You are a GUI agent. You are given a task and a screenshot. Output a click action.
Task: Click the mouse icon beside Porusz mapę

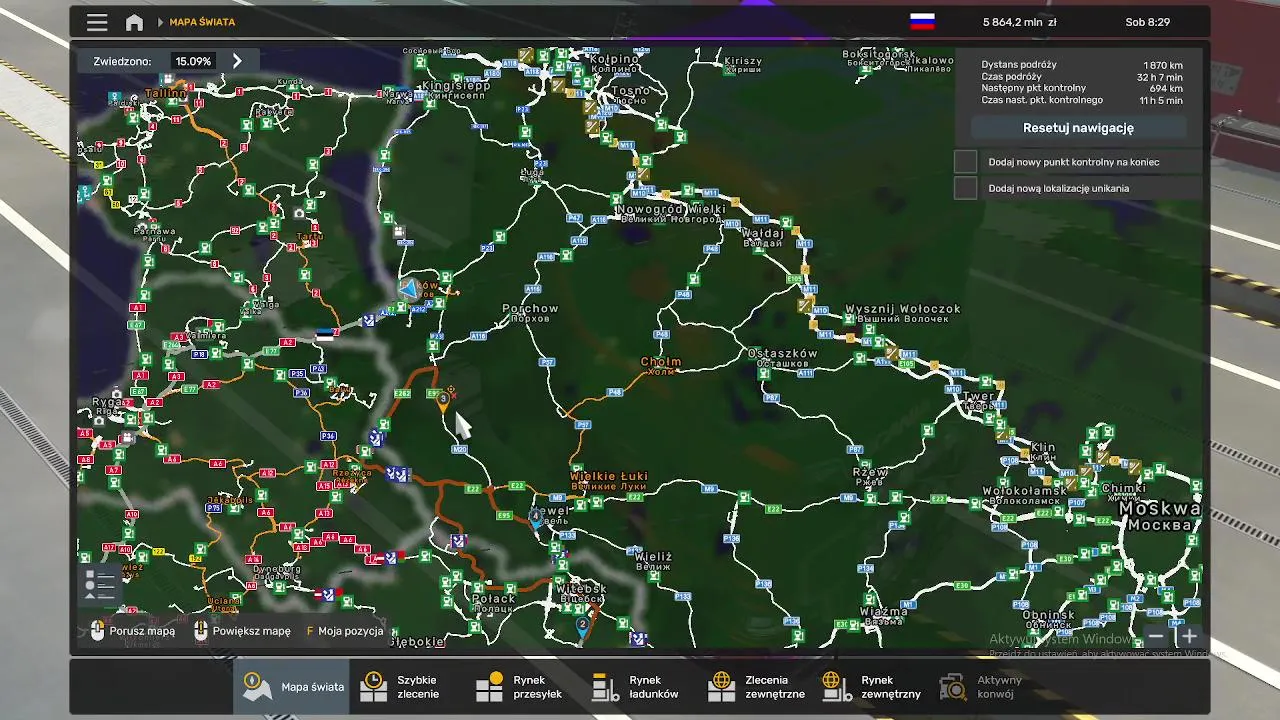(97, 631)
